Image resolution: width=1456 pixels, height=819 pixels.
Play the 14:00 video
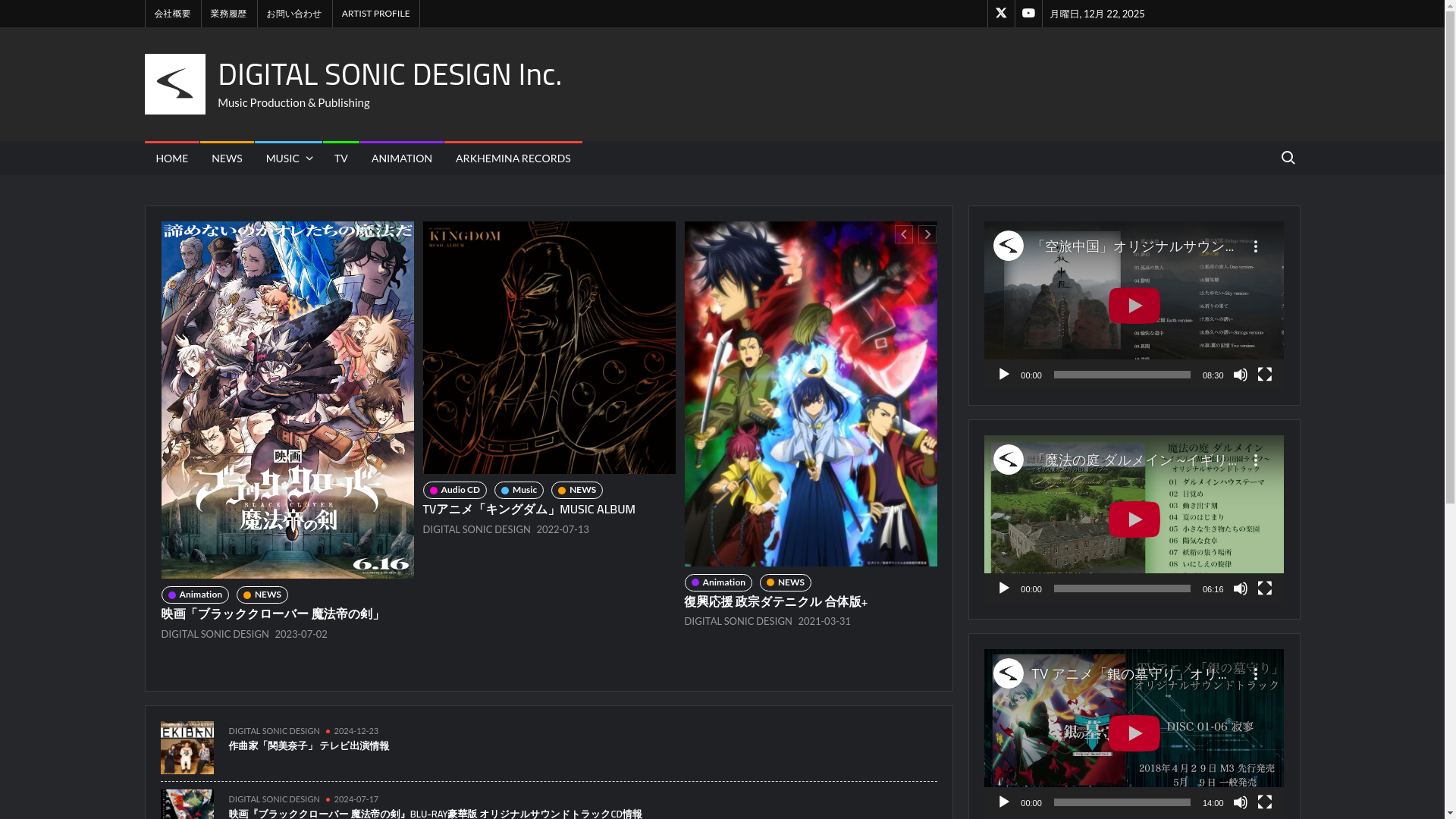1003,802
